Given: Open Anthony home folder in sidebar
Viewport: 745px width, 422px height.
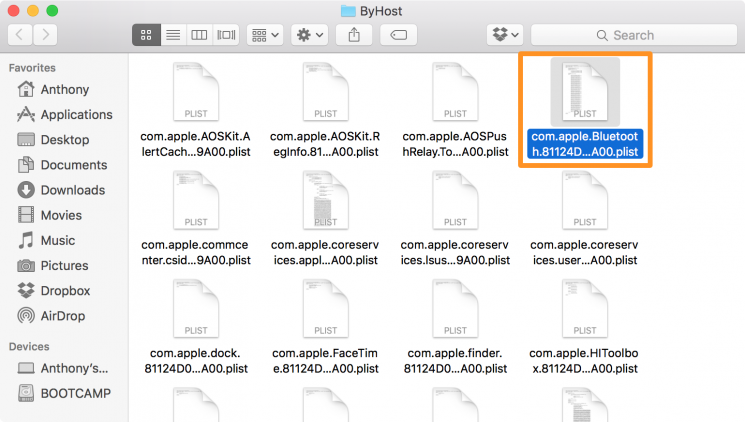Looking at the screenshot, I should [x=53, y=89].
